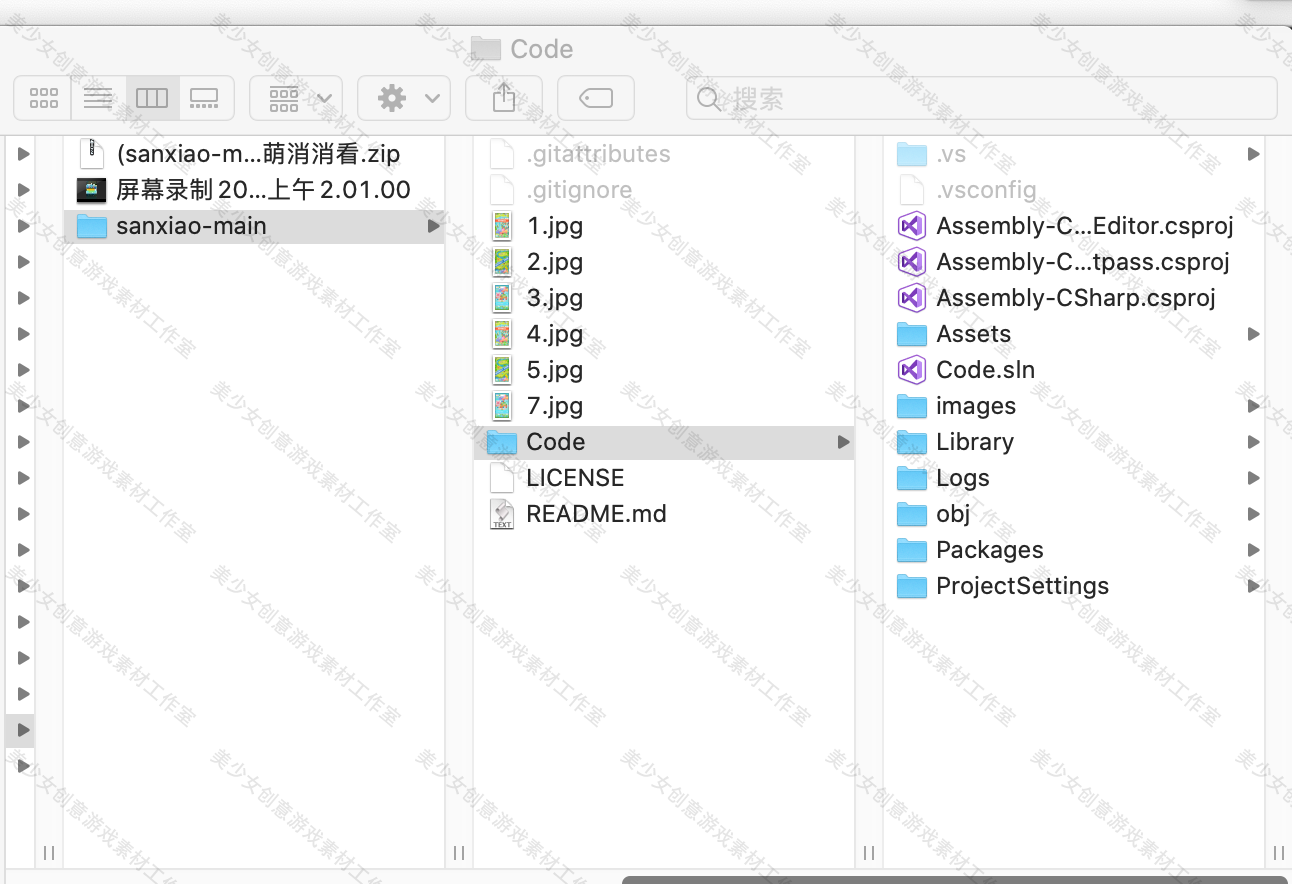This screenshot has width=1292, height=884.
Task: Select the .vs folder icon
Action: point(912,154)
